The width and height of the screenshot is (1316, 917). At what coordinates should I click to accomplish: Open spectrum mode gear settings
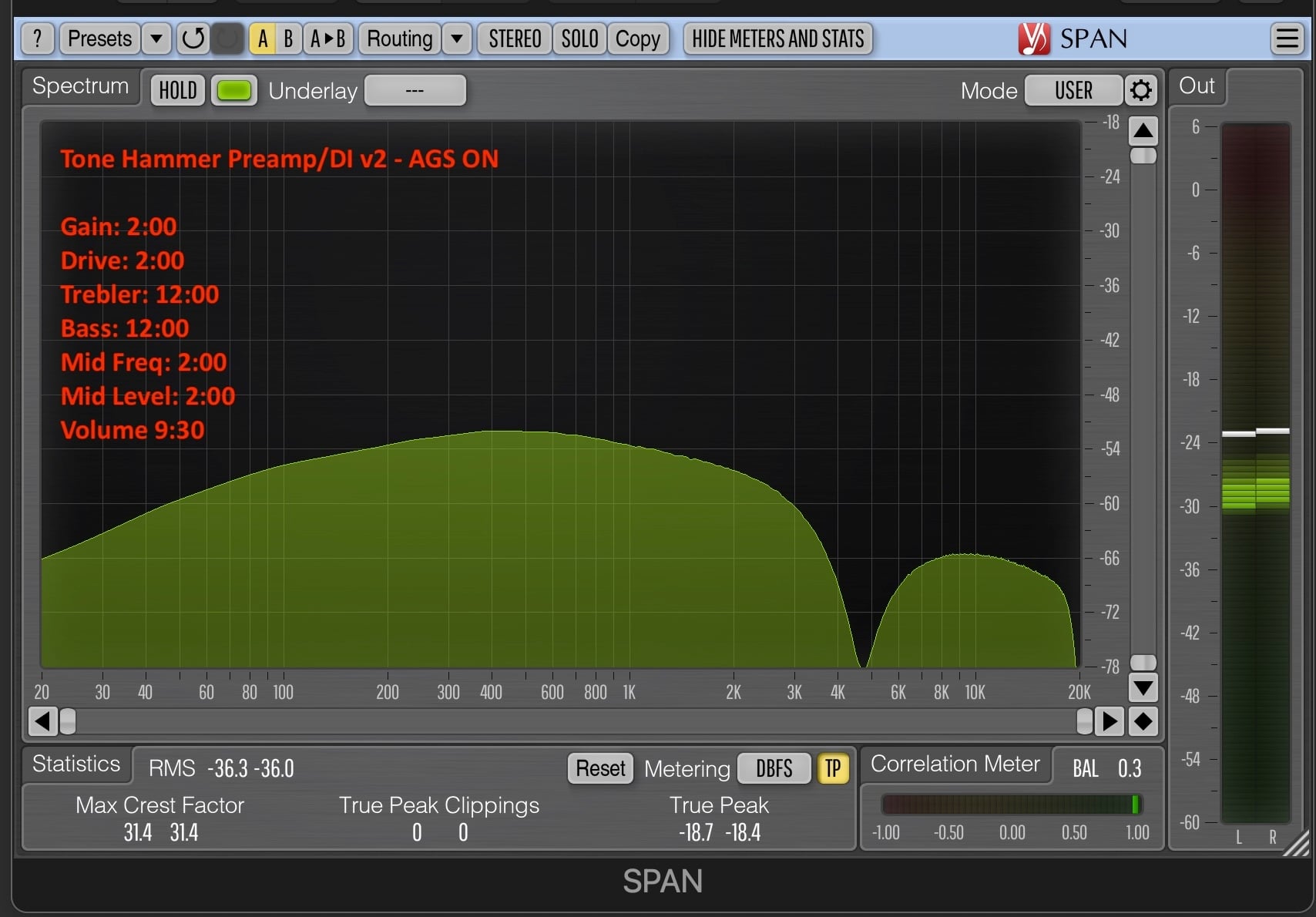(x=1141, y=90)
